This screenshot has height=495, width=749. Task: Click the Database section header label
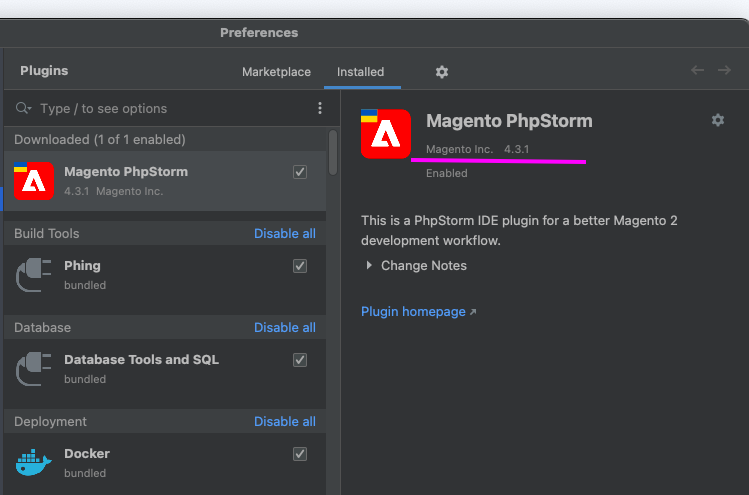click(x=42, y=328)
